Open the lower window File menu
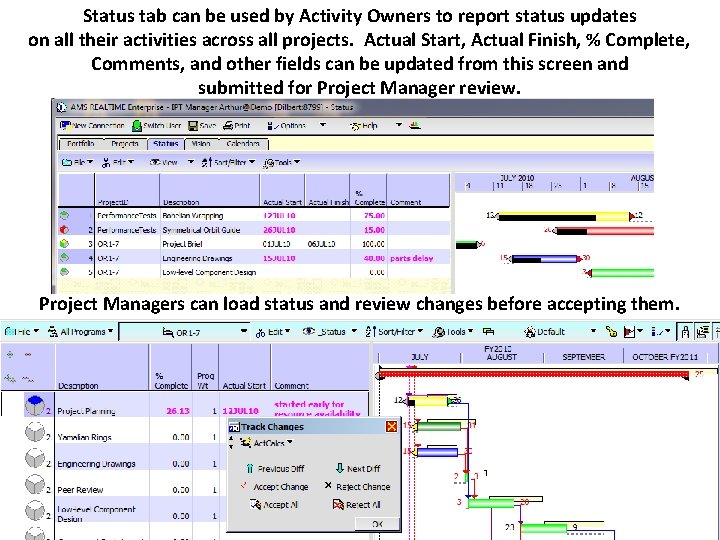 pos(22,332)
